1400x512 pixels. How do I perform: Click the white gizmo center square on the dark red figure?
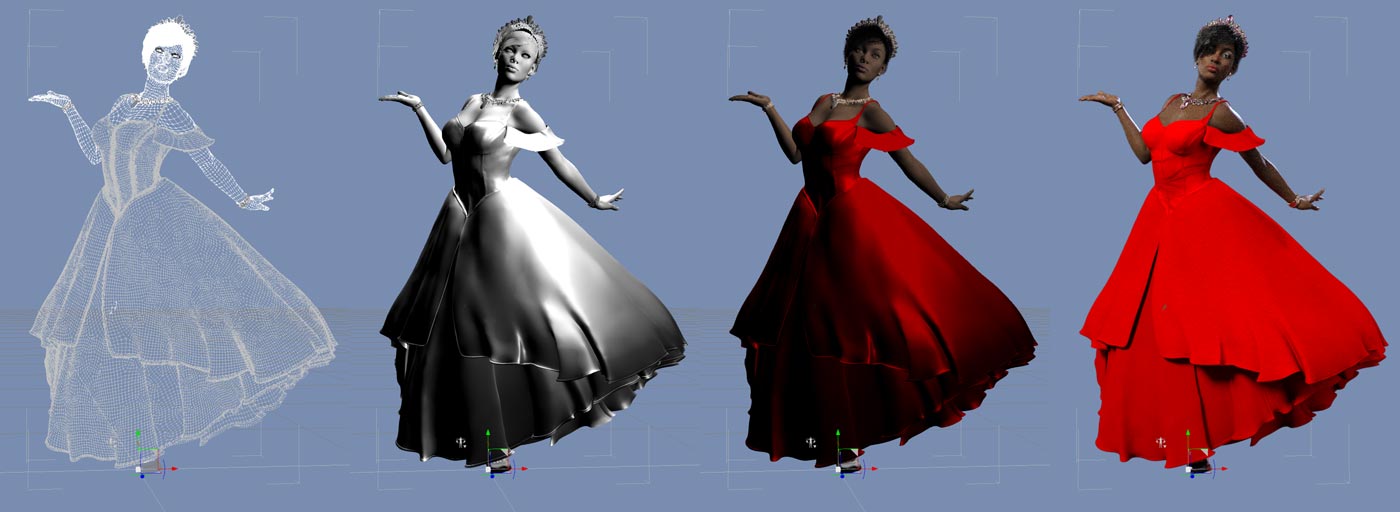click(838, 467)
